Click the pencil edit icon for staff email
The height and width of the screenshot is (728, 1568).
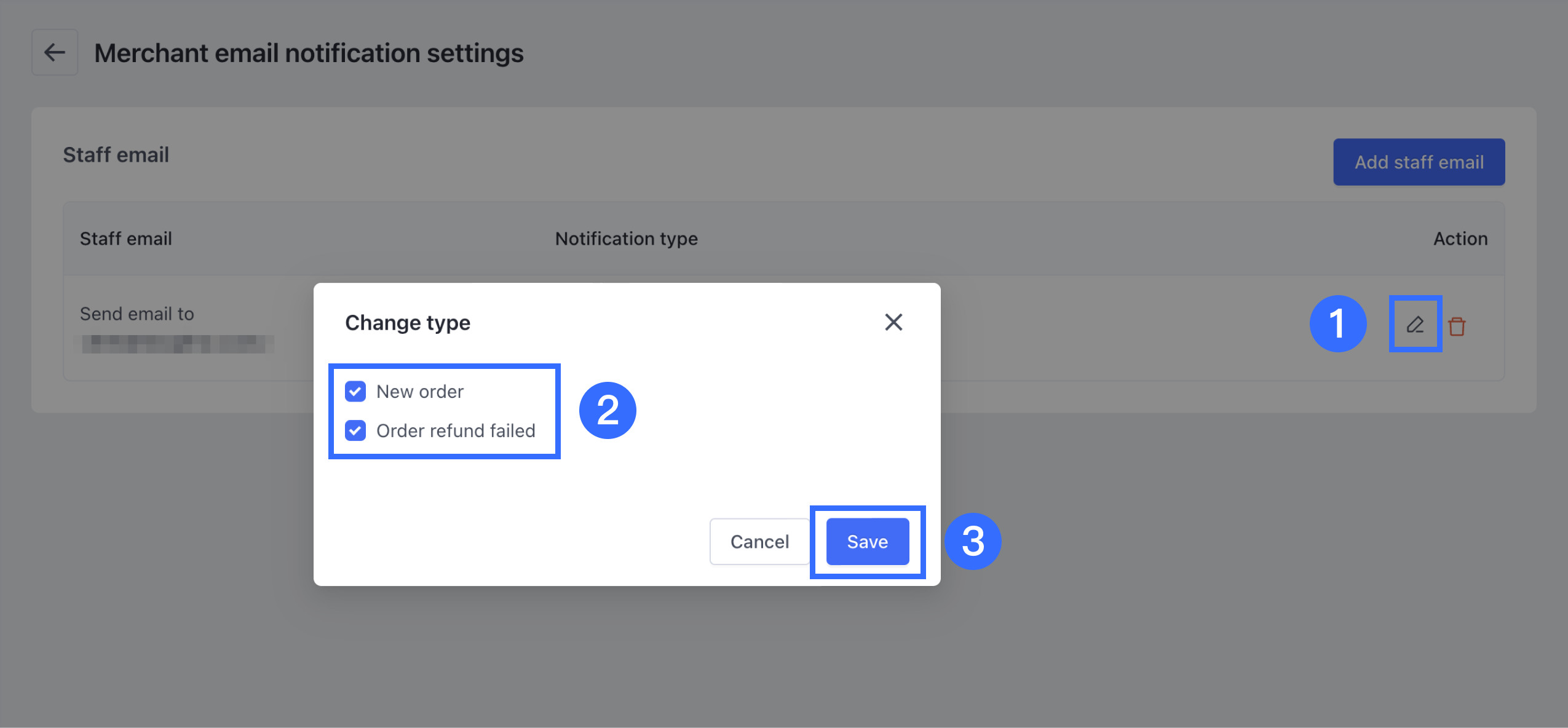point(1415,324)
